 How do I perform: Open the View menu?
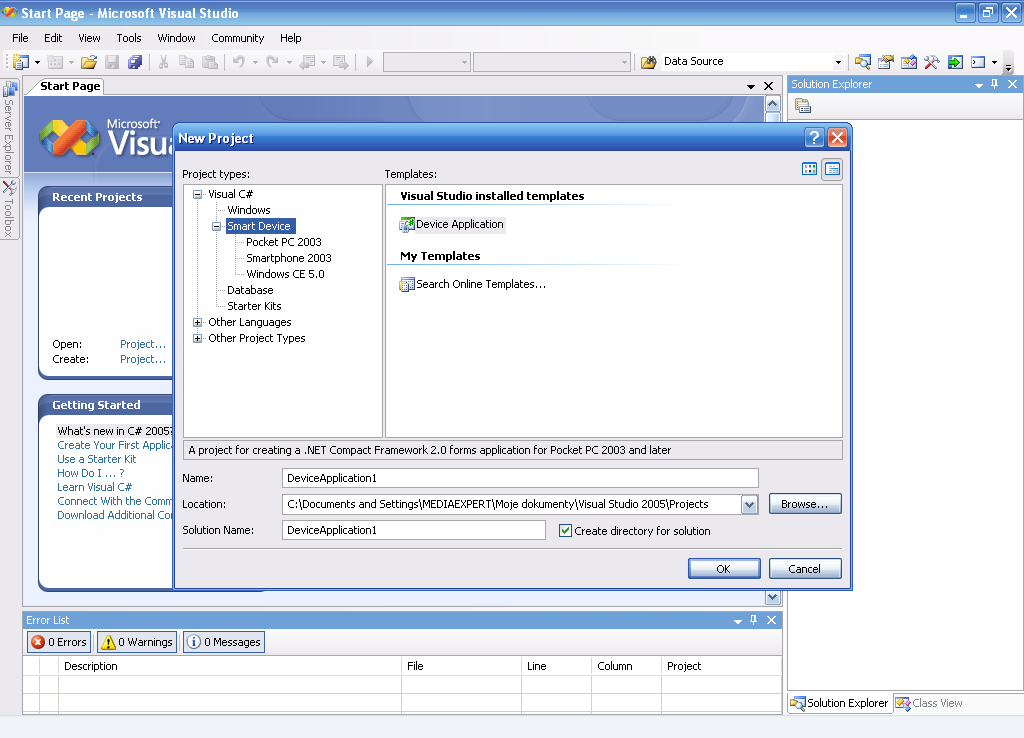(89, 38)
